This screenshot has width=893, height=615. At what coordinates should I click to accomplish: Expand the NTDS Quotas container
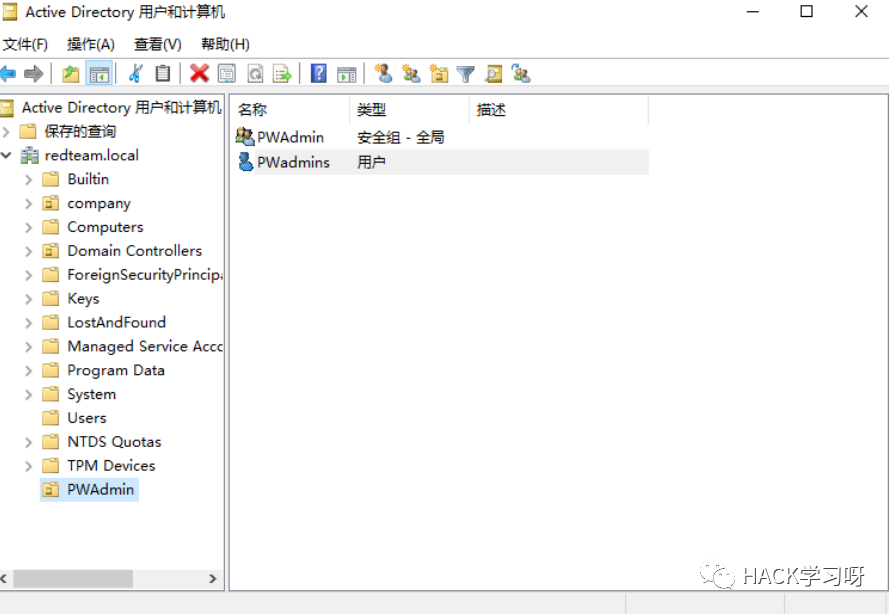pyautogui.click(x=28, y=442)
